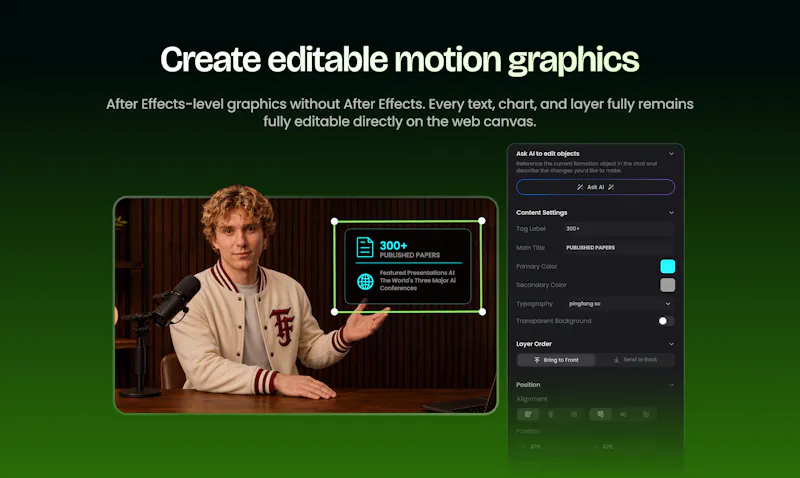Click the bottom-right selection handle of the card
This screenshot has width=800, height=478.
[482, 312]
